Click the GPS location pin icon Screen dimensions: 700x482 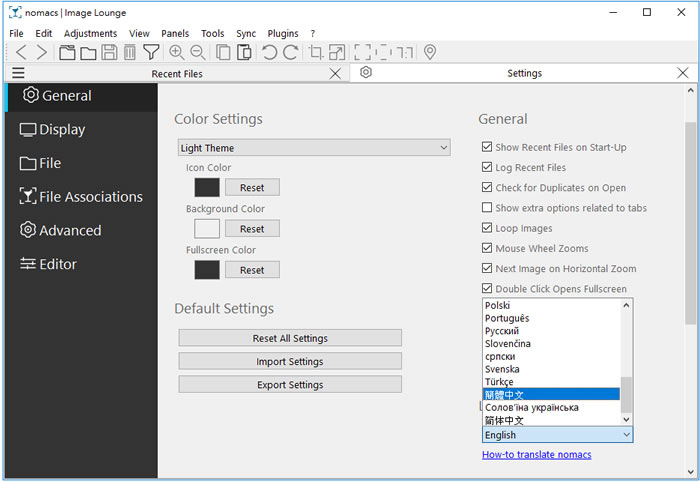[429, 52]
